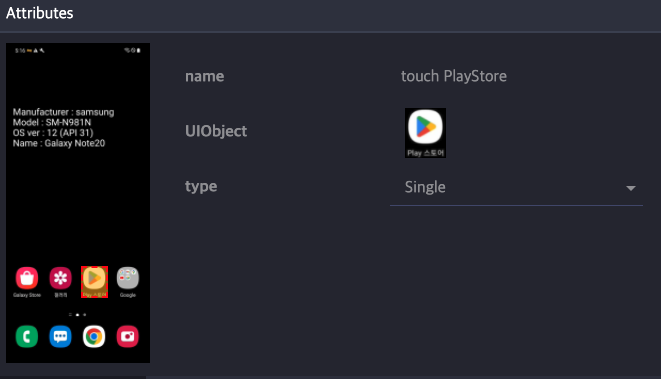The width and height of the screenshot is (661, 380).
Task: Open the red Camera app icon
Action: click(128, 337)
